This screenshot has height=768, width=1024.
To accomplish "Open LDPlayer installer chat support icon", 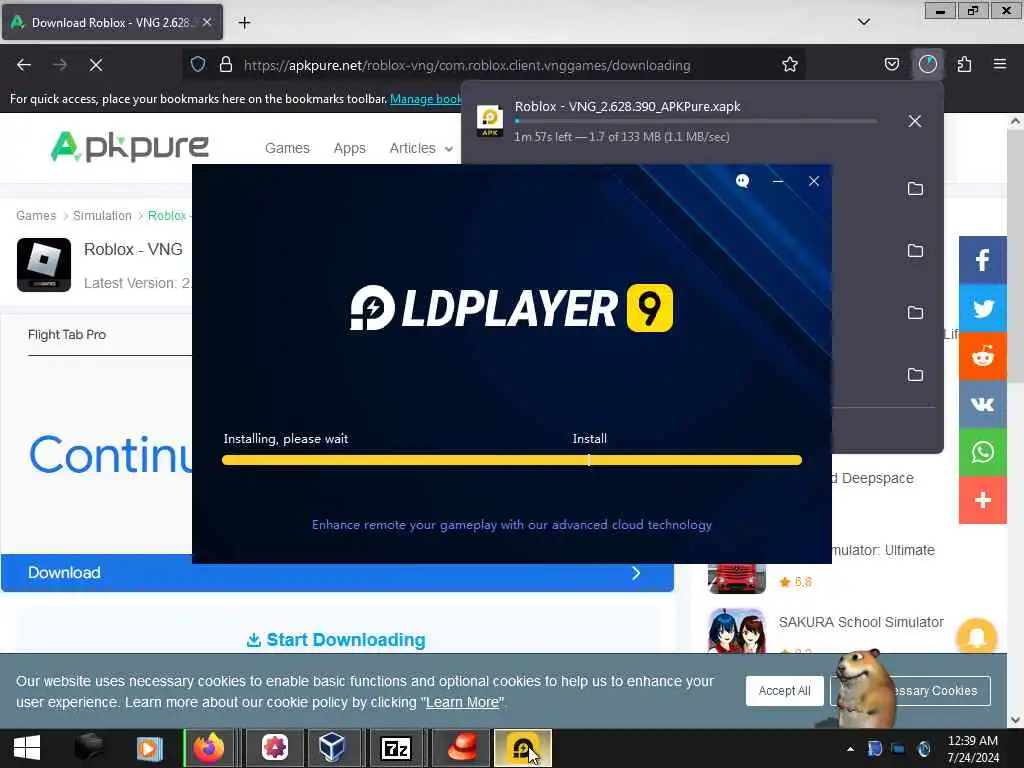I will tap(742, 181).
